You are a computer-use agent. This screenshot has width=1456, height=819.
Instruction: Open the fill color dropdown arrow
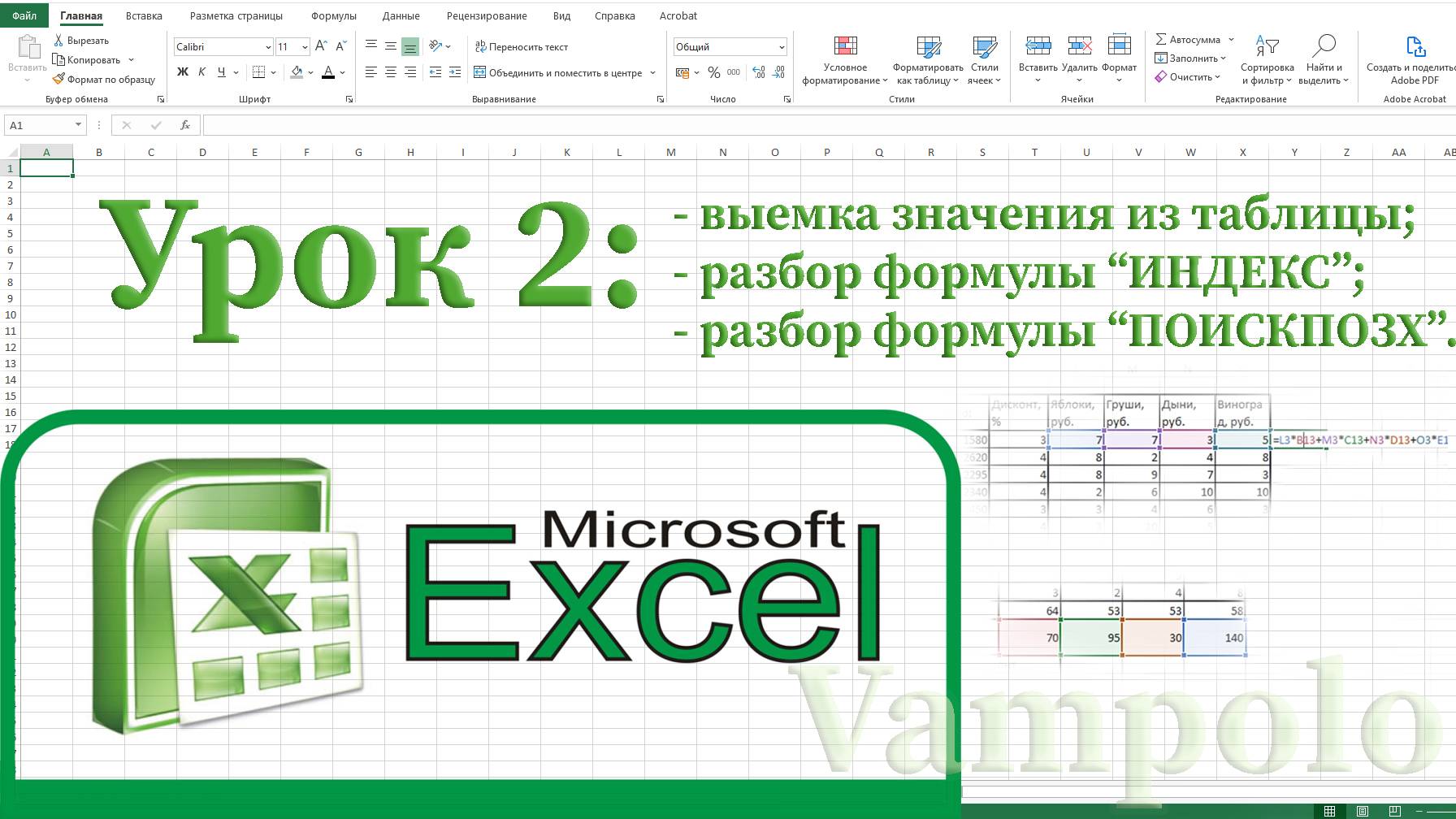coord(310,72)
